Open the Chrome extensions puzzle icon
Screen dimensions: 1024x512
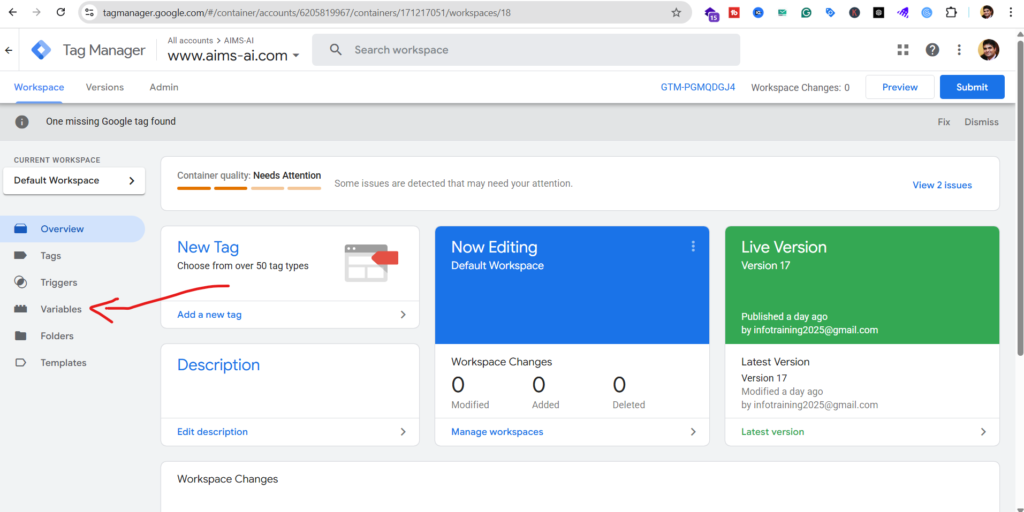click(x=951, y=12)
